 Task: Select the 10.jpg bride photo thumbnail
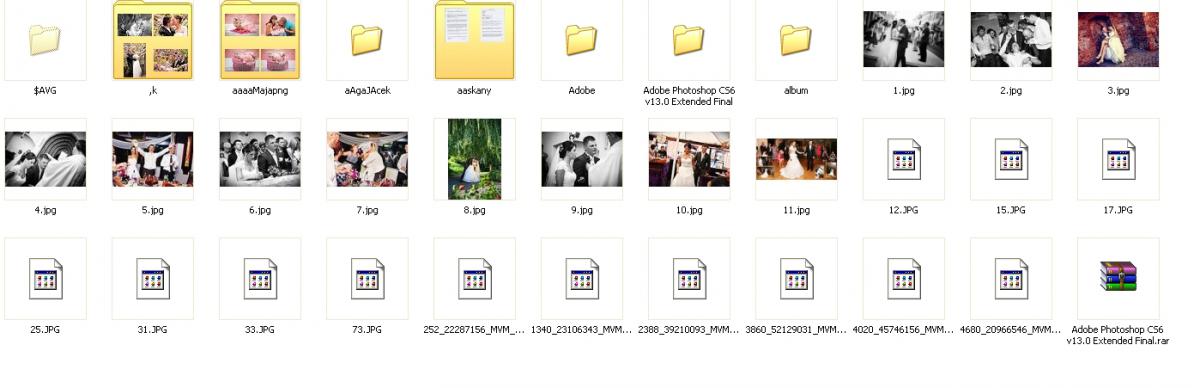(x=689, y=159)
